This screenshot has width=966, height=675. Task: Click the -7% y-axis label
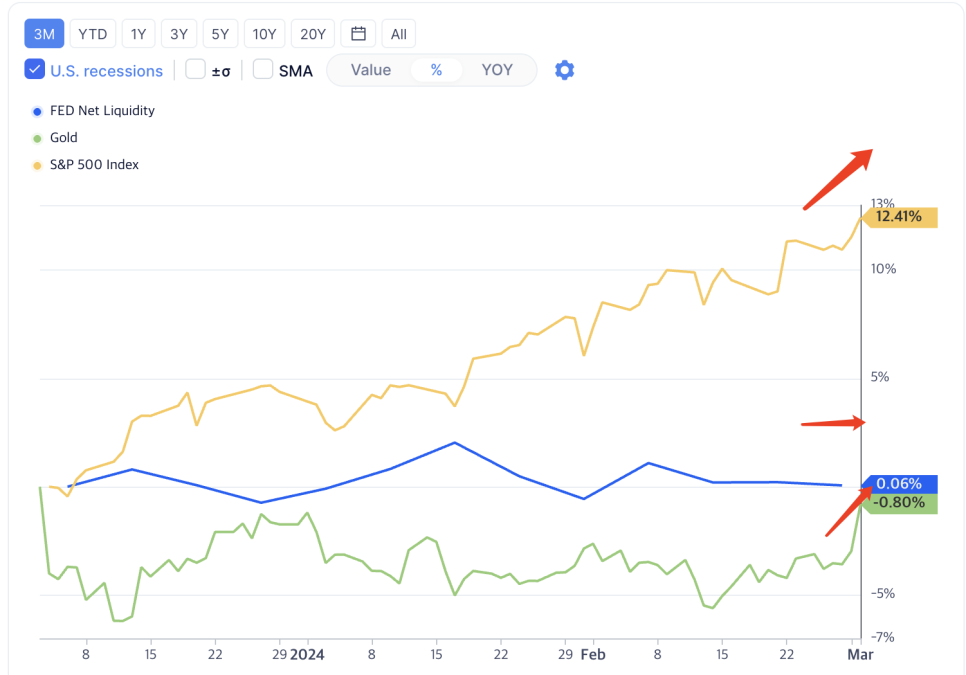click(x=882, y=637)
